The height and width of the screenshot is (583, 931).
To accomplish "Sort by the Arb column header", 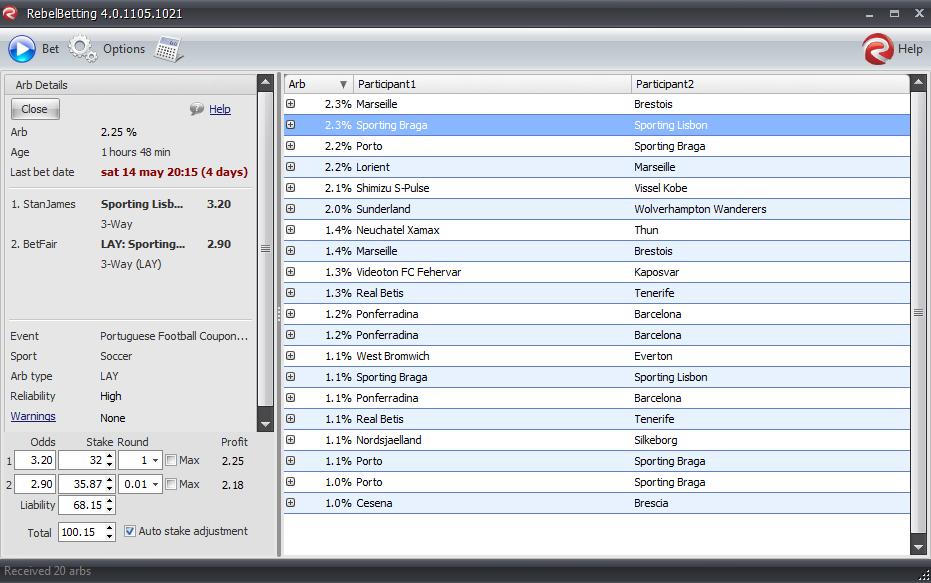I will 319,84.
